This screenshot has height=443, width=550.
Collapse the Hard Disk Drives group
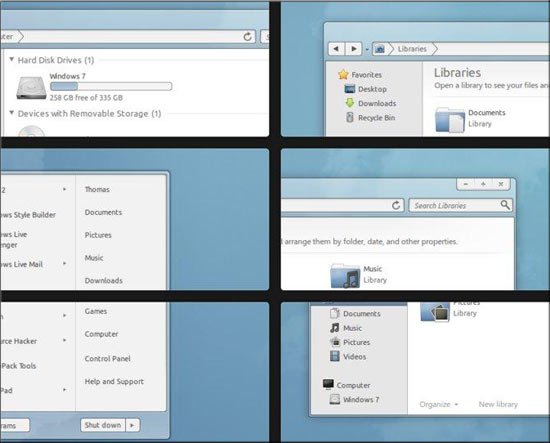(x=12, y=60)
